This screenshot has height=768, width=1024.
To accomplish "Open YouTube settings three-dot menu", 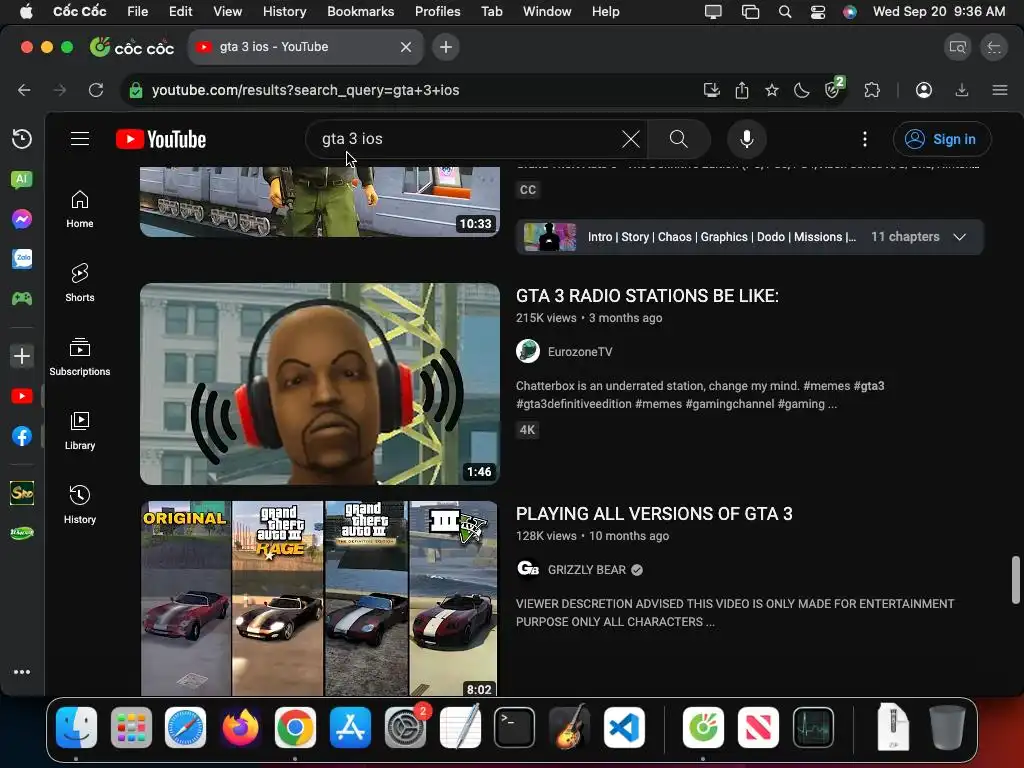I will click(865, 139).
